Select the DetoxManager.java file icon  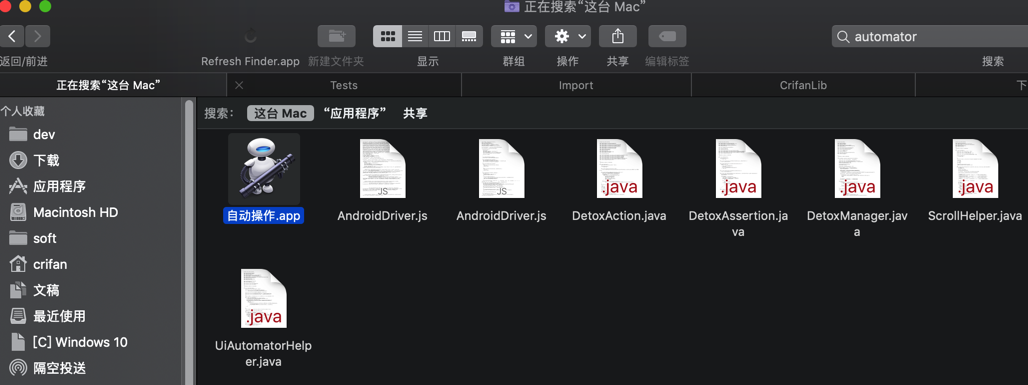pyautogui.click(x=857, y=169)
